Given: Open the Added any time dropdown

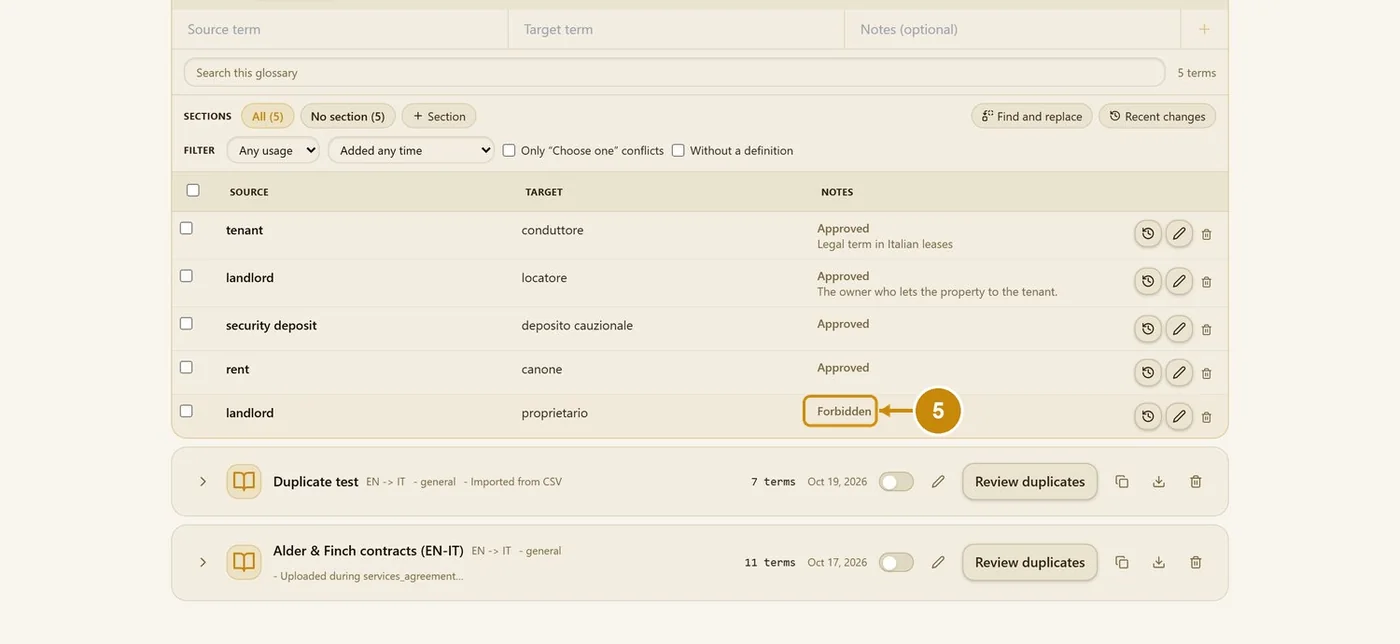Looking at the screenshot, I should click(411, 150).
